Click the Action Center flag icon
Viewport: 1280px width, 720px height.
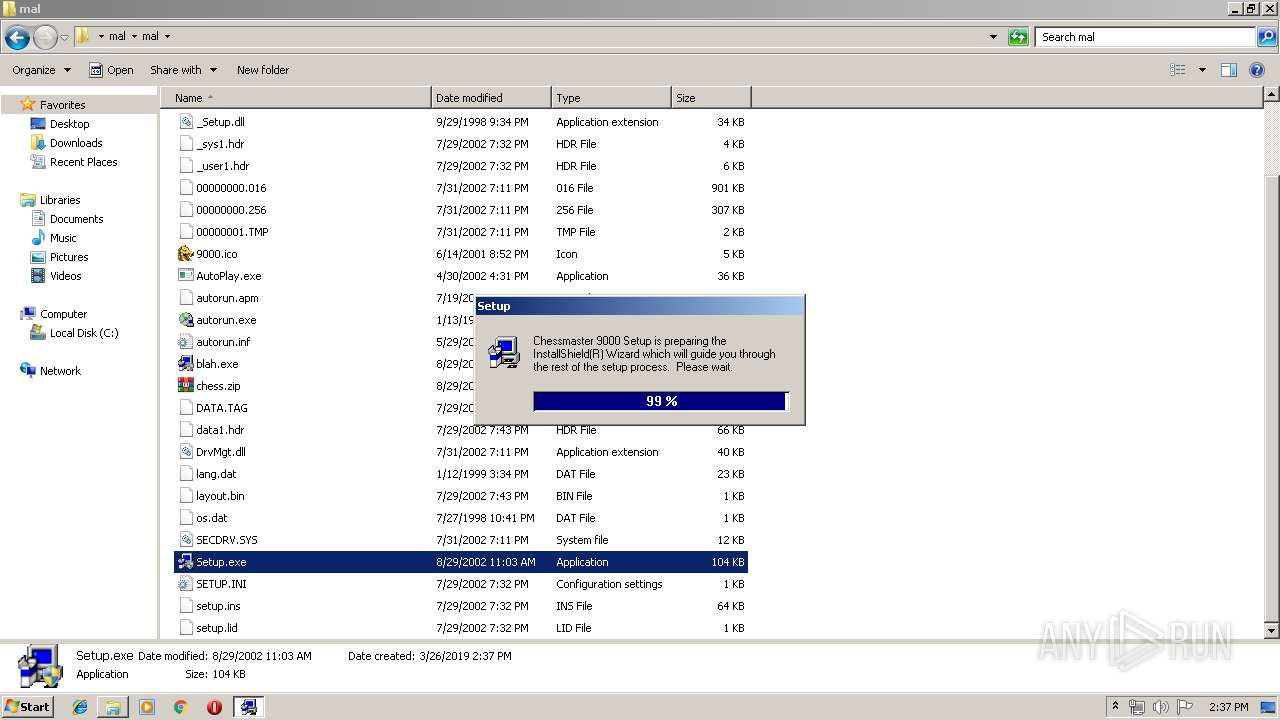(1185, 707)
